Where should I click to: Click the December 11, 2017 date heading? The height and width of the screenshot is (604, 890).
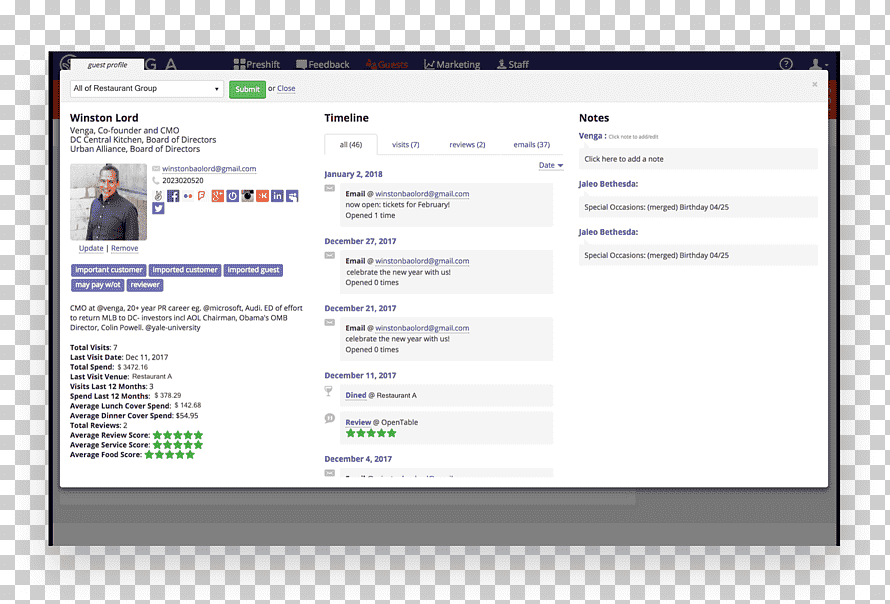pyautogui.click(x=360, y=376)
